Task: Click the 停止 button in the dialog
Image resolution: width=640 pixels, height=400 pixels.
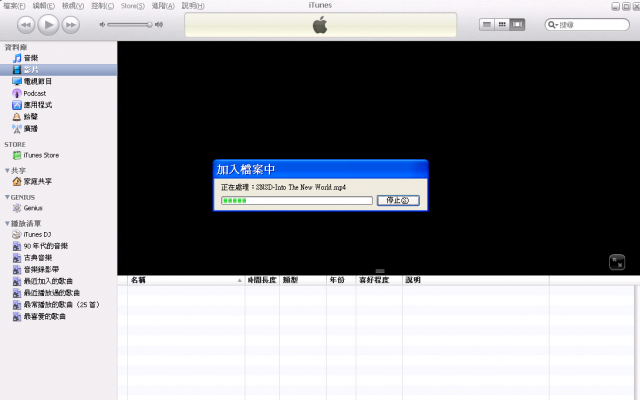Action: [x=398, y=200]
